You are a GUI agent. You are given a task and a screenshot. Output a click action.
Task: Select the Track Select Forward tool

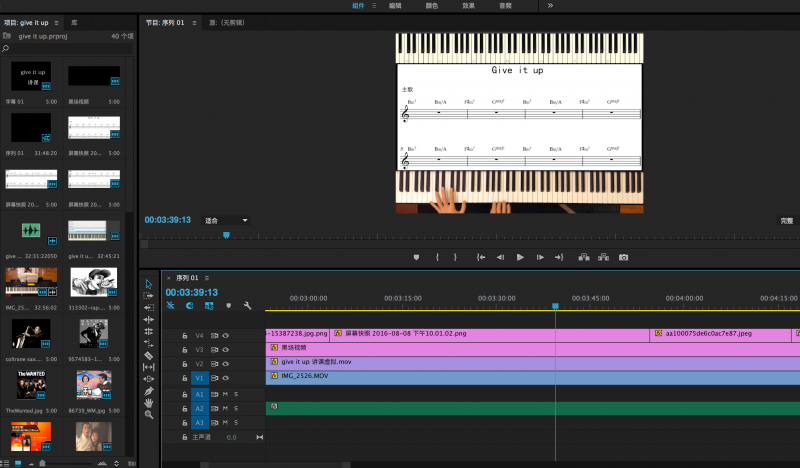[149, 296]
